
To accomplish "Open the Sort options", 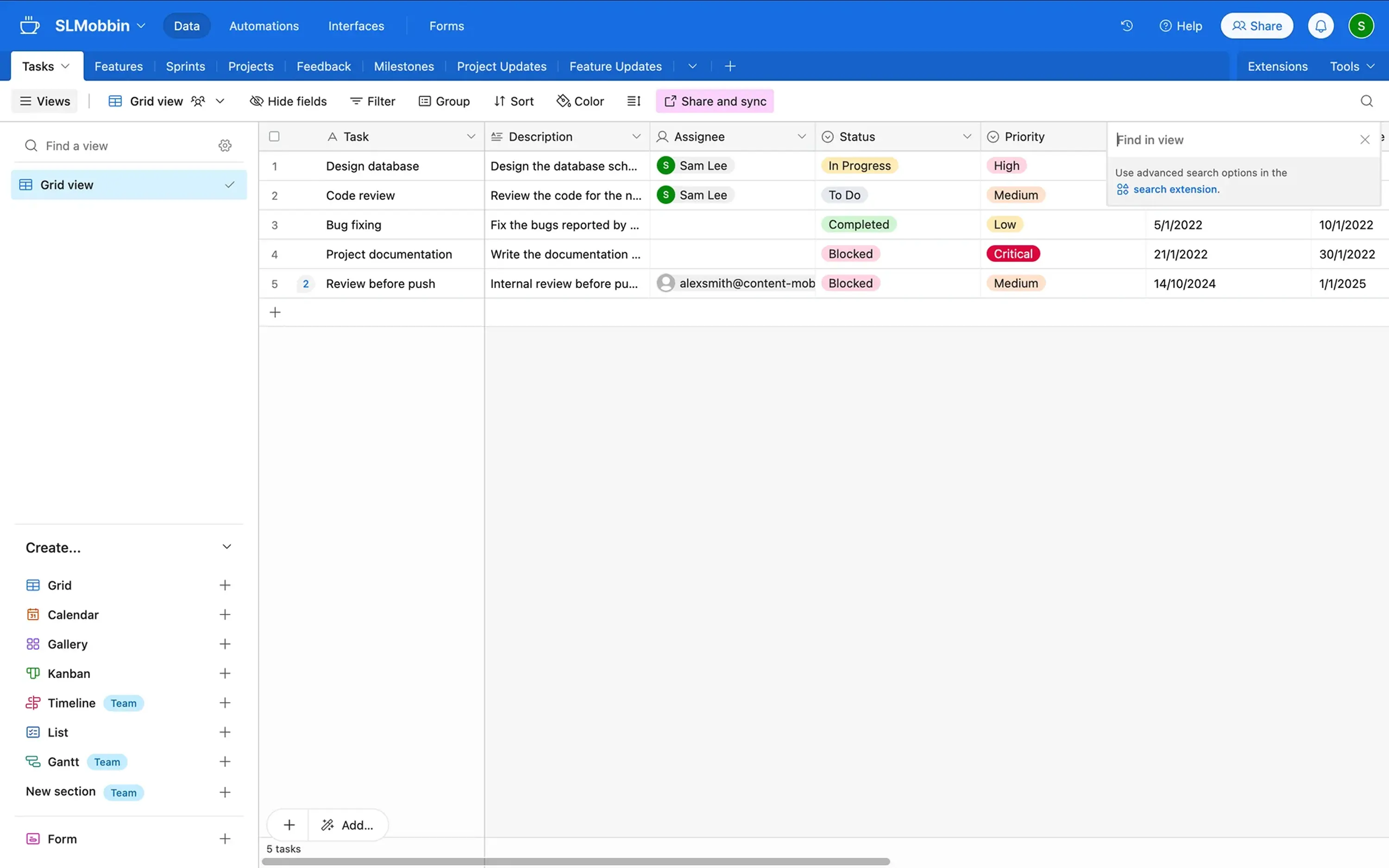I will (514, 101).
